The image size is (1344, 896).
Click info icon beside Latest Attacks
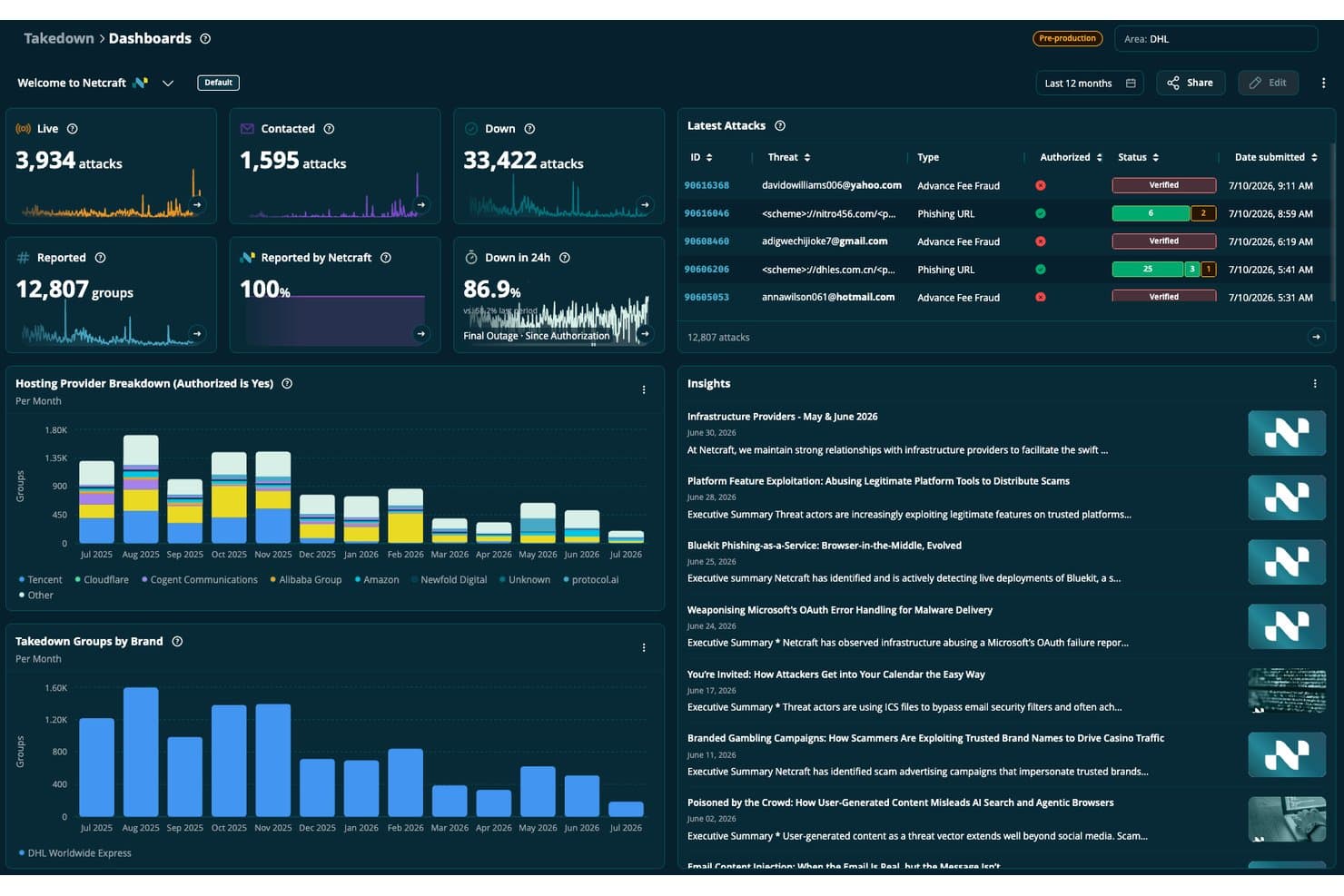[780, 126]
